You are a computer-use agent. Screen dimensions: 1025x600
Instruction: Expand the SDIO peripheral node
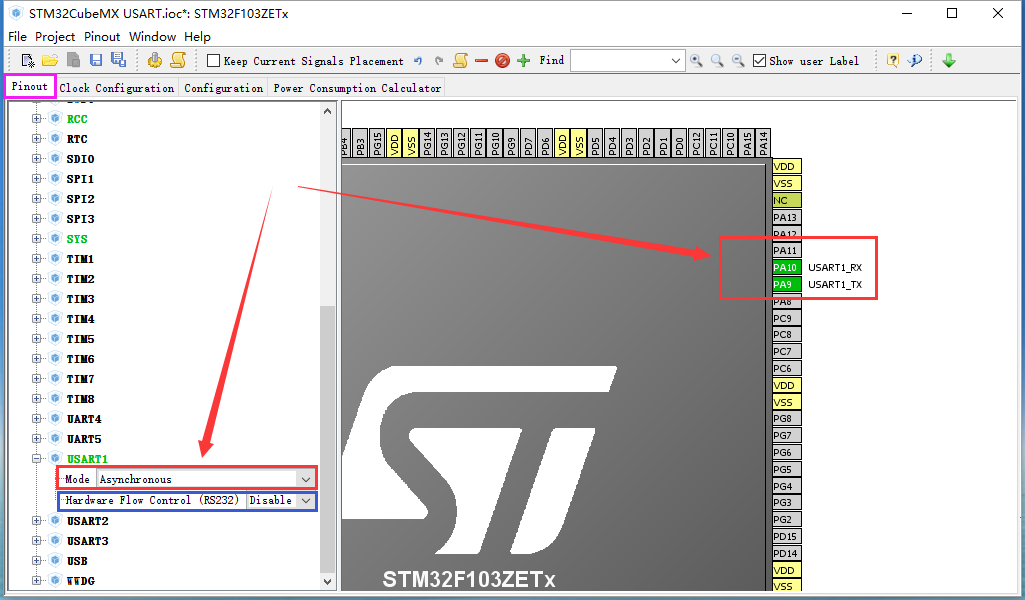tap(37, 159)
